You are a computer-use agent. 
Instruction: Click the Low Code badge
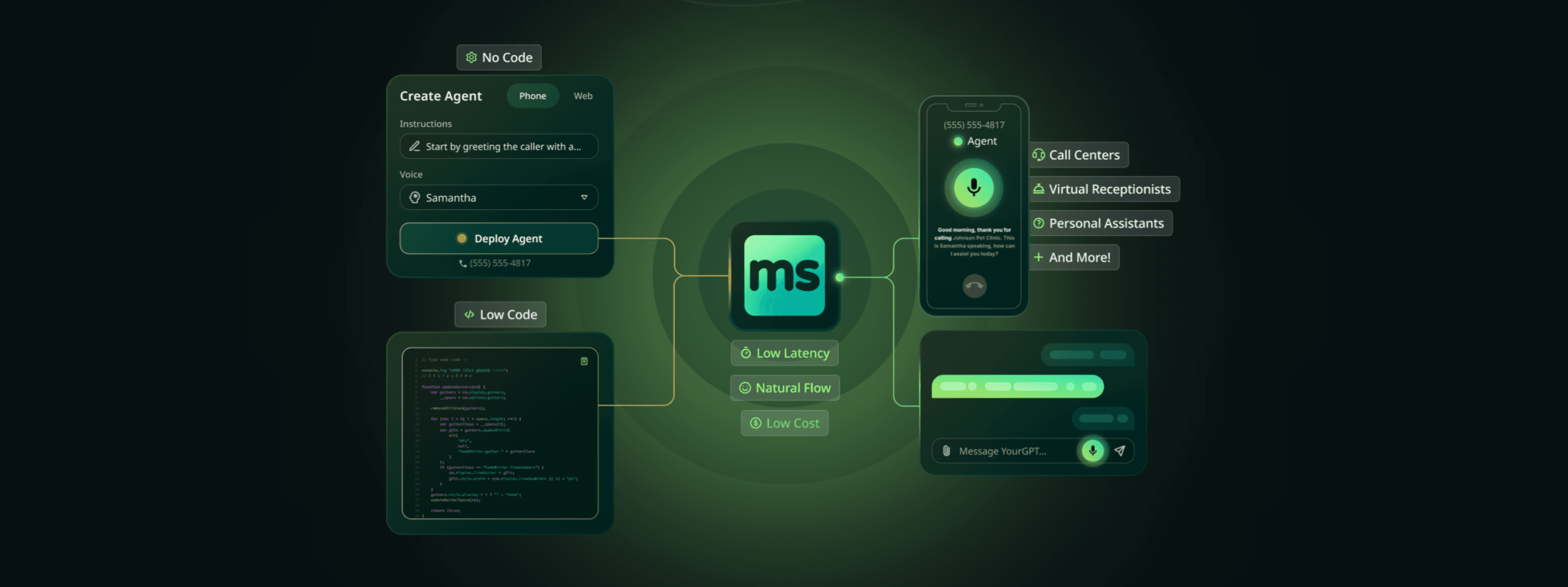pos(500,315)
